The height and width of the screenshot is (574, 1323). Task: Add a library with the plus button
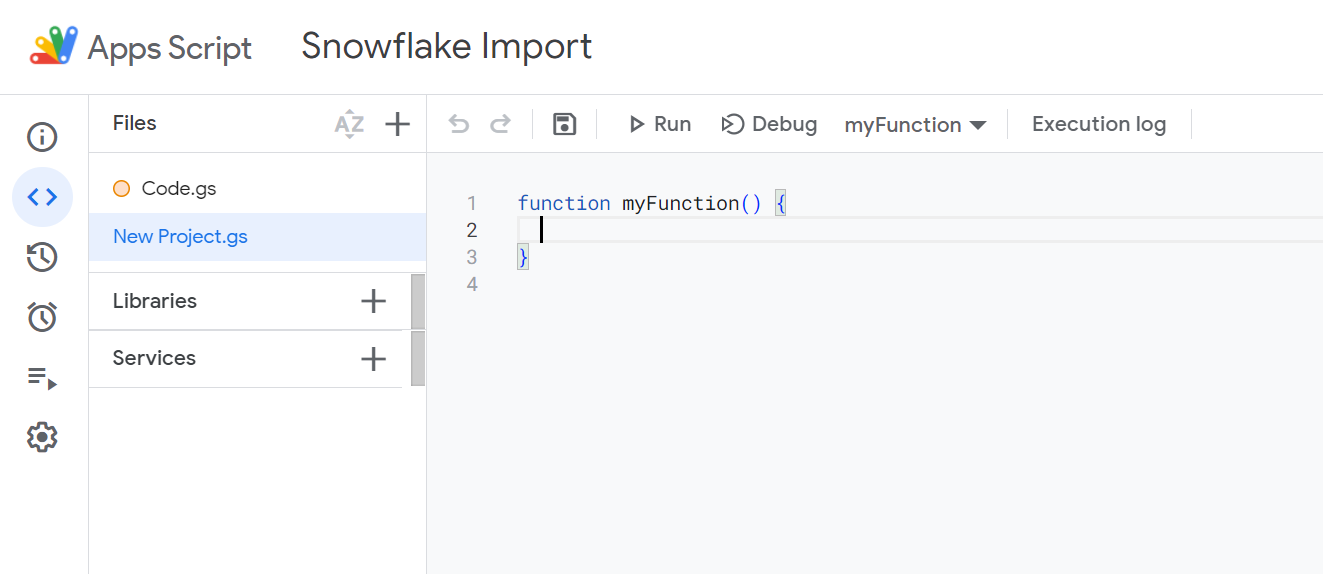click(x=373, y=301)
